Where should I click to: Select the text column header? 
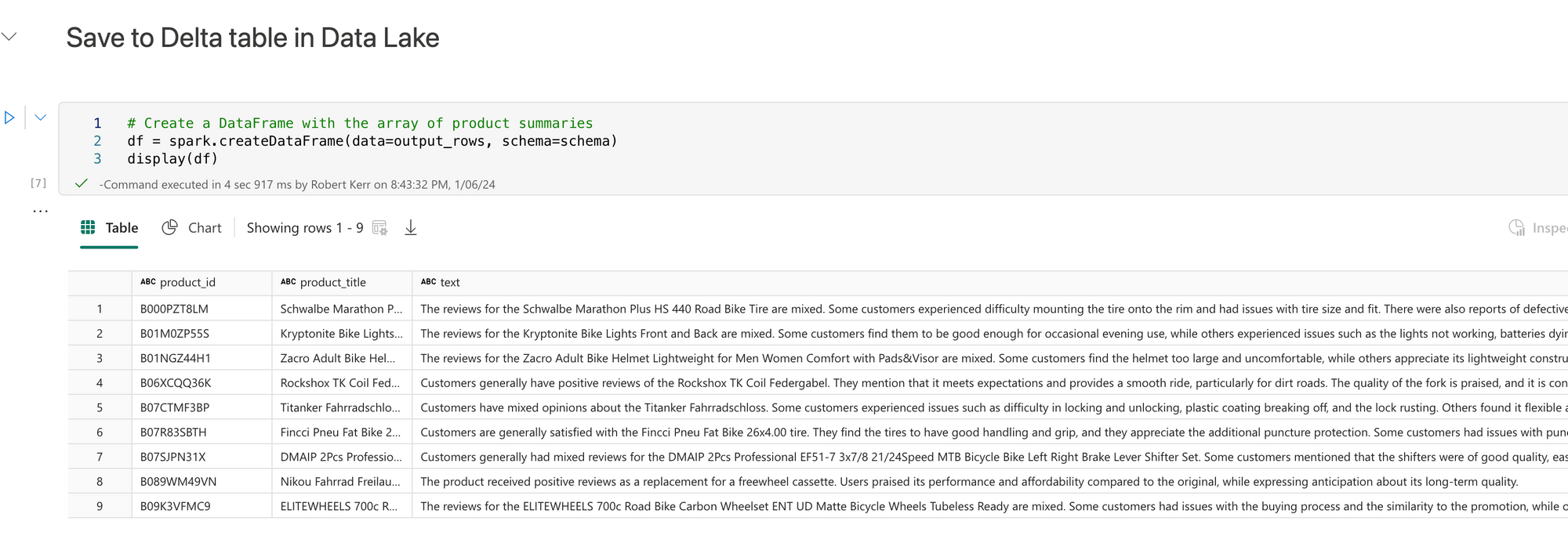pyautogui.click(x=450, y=283)
